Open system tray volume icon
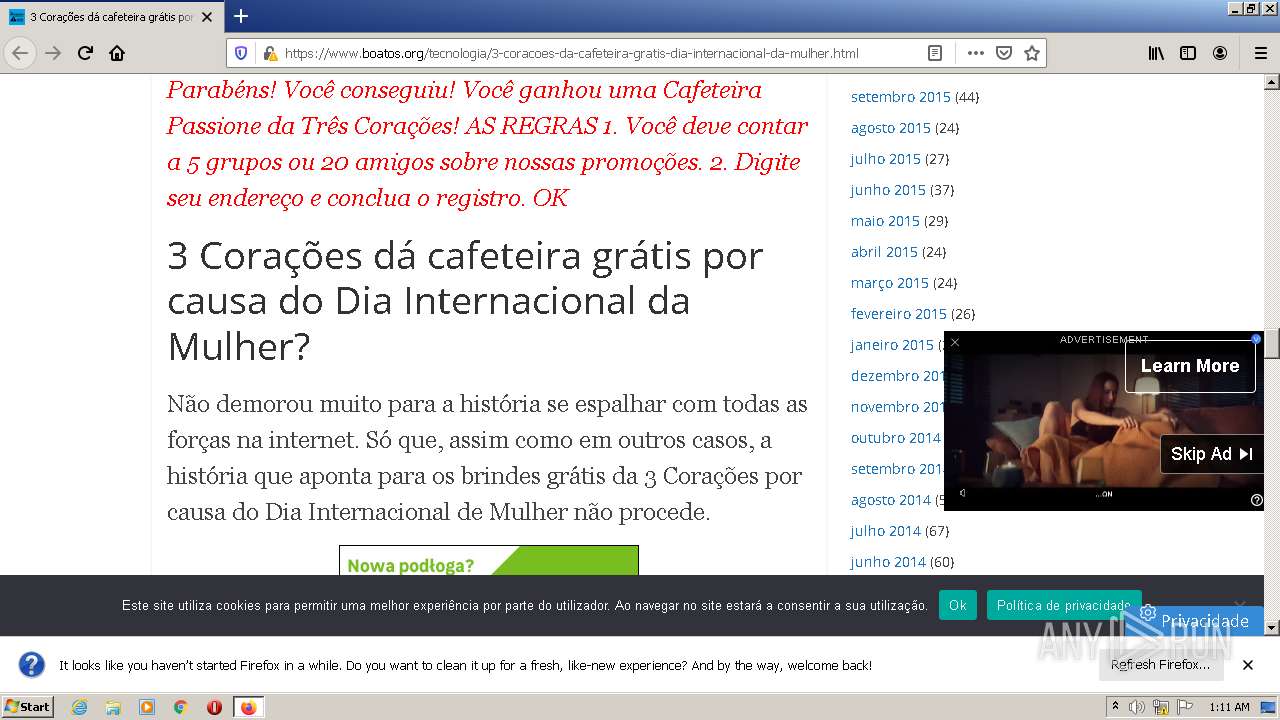Viewport: 1280px width, 720px height. click(x=1138, y=707)
